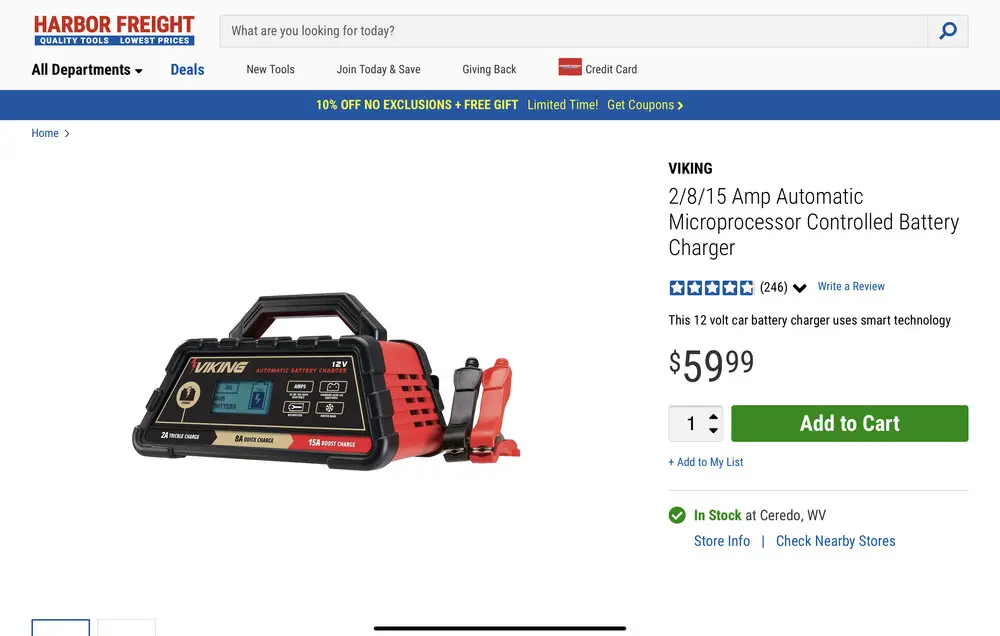Click the red credit card icon
The height and width of the screenshot is (636, 1000).
(x=570, y=67)
